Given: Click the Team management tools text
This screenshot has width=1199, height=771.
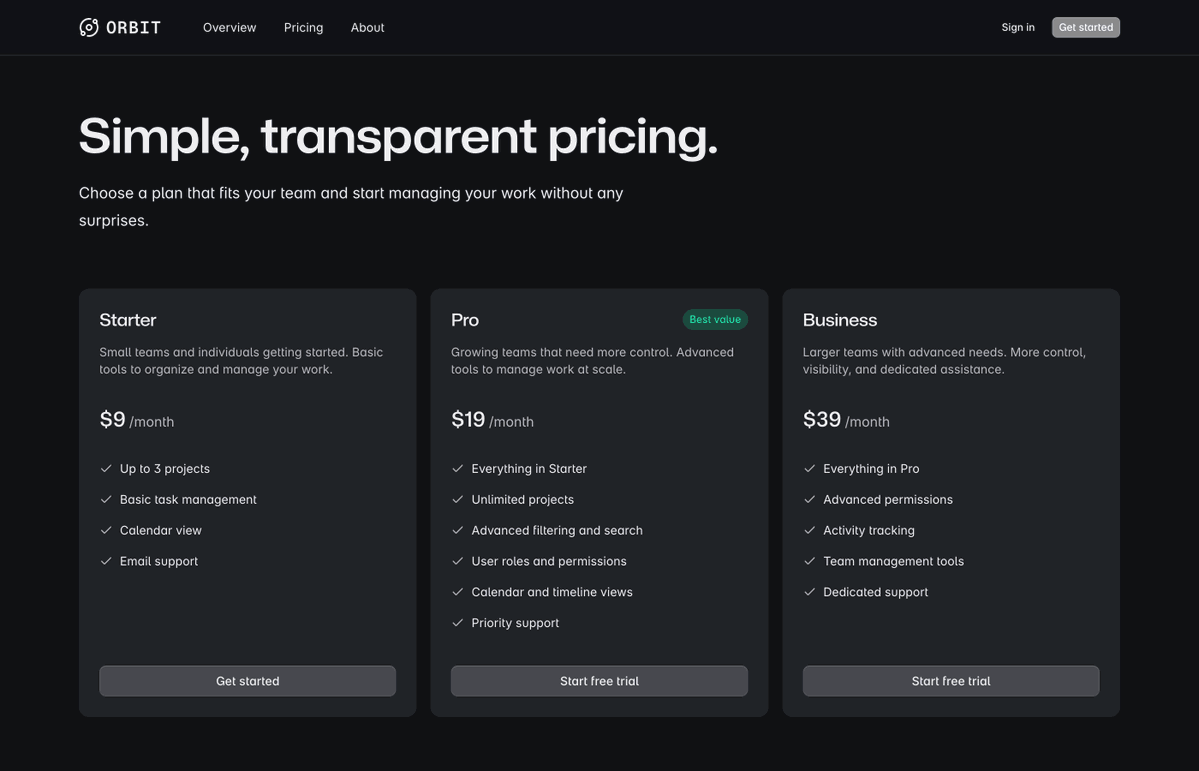Looking at the screenshot, I should click(894, 561).
